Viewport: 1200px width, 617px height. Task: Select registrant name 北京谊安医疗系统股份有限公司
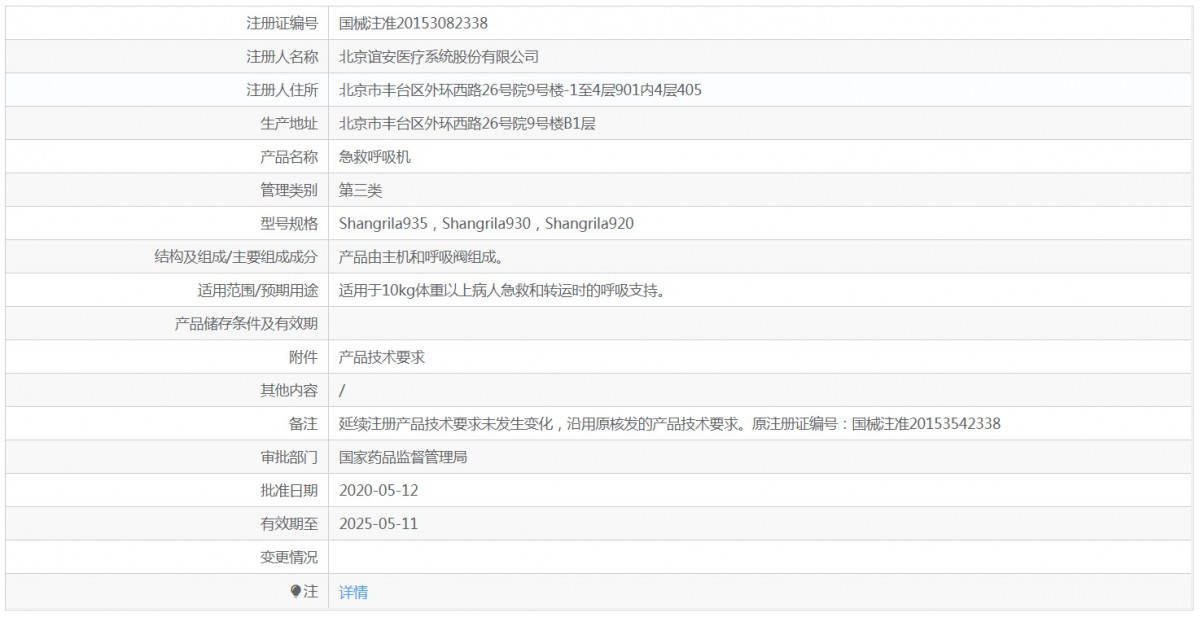439,57
